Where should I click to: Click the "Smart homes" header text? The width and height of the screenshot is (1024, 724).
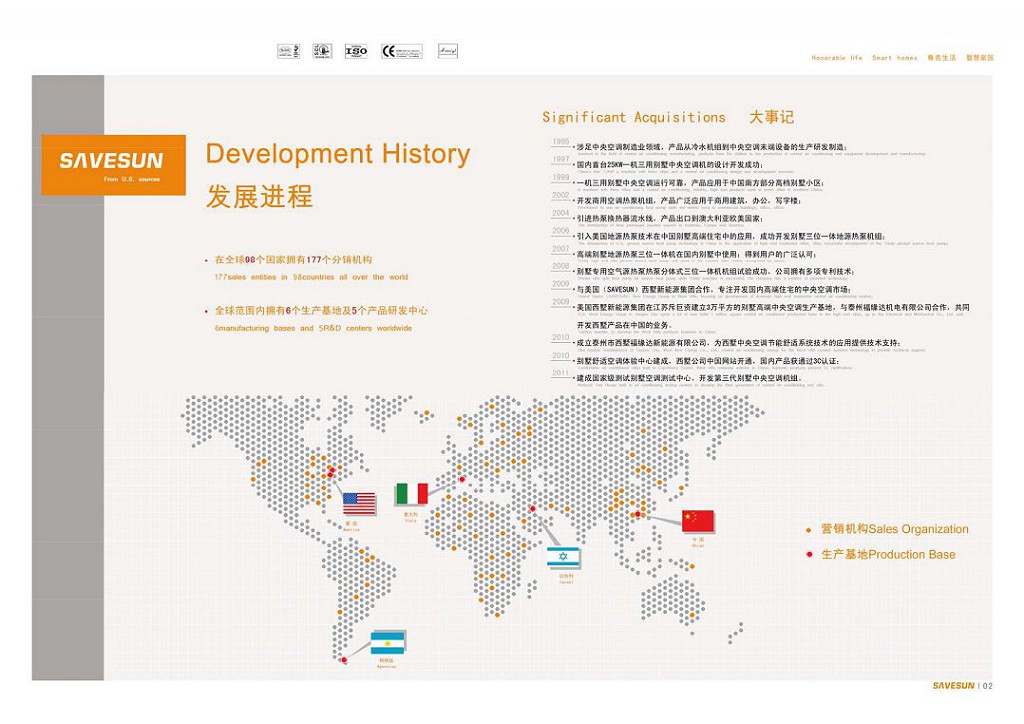pos(894,58)
